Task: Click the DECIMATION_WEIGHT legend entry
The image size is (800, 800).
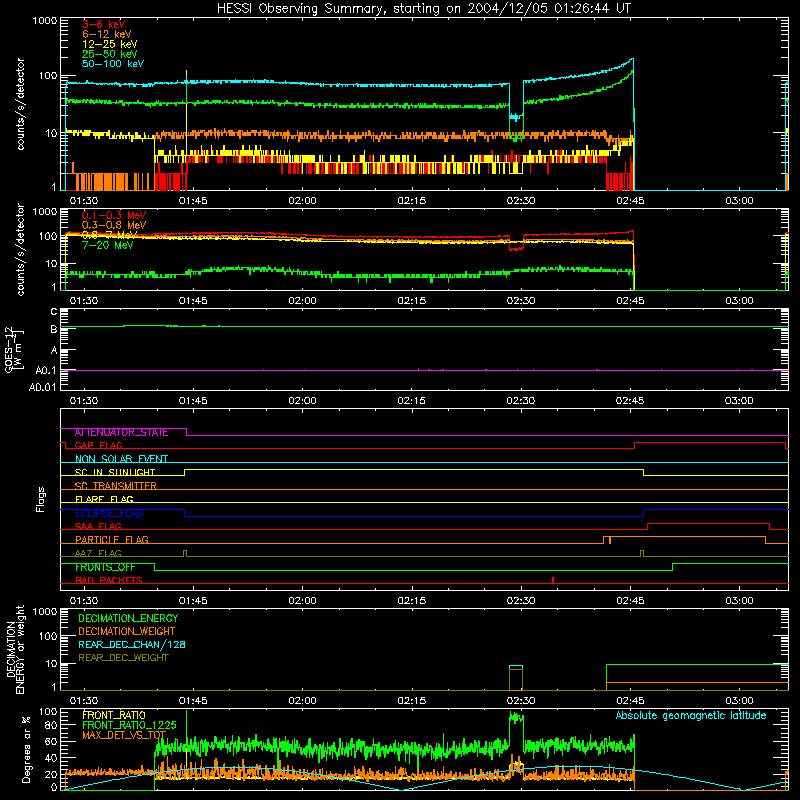Action: [x=127, y=632]
